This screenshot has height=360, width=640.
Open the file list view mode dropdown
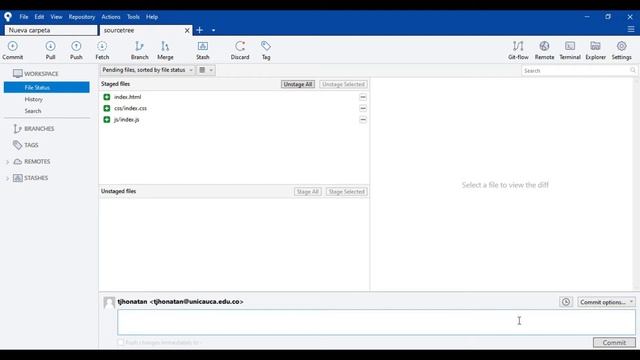click(206, 70)
